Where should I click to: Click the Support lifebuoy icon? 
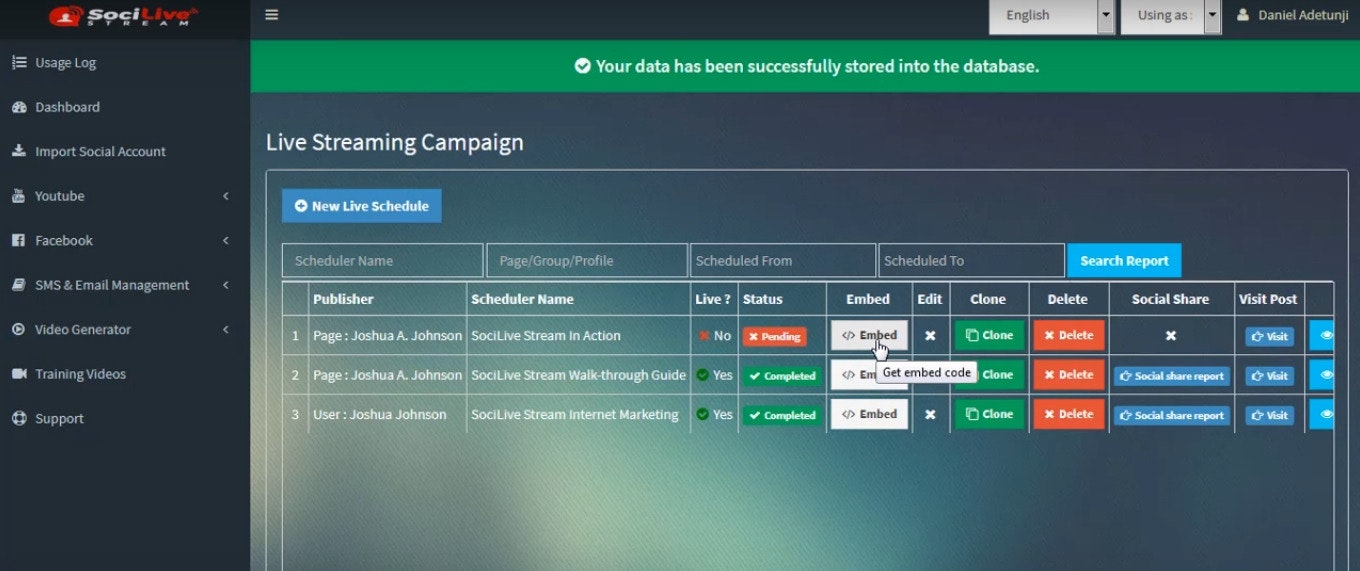point(19,418)
